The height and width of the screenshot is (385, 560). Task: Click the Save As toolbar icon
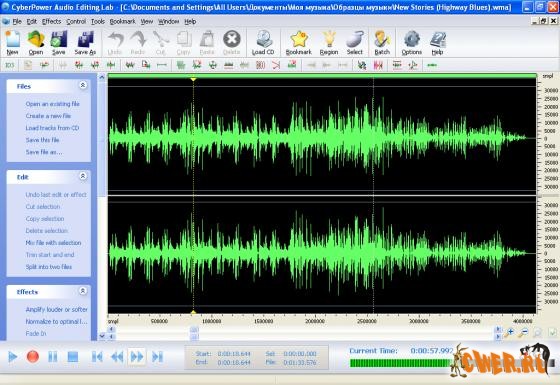(x=85, y=42)
